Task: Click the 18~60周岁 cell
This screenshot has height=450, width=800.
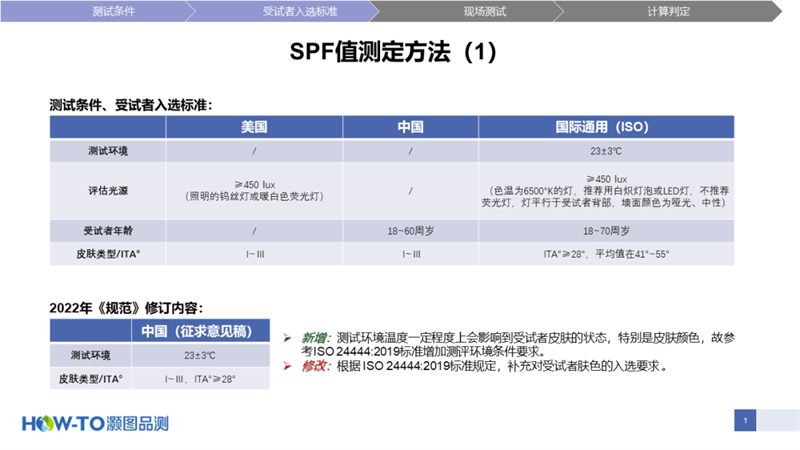Action: (x=410, y=231)
